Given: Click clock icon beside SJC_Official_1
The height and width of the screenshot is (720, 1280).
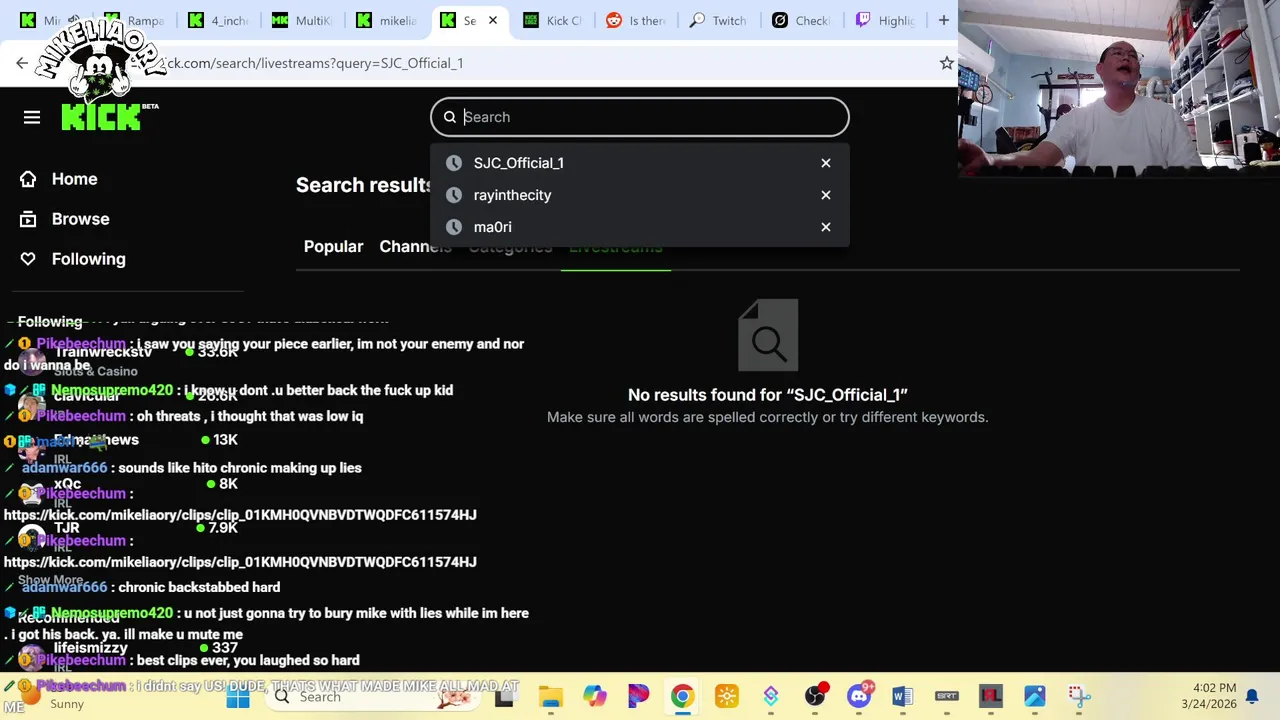Looking at the screenshot, I should pos(454,163).
